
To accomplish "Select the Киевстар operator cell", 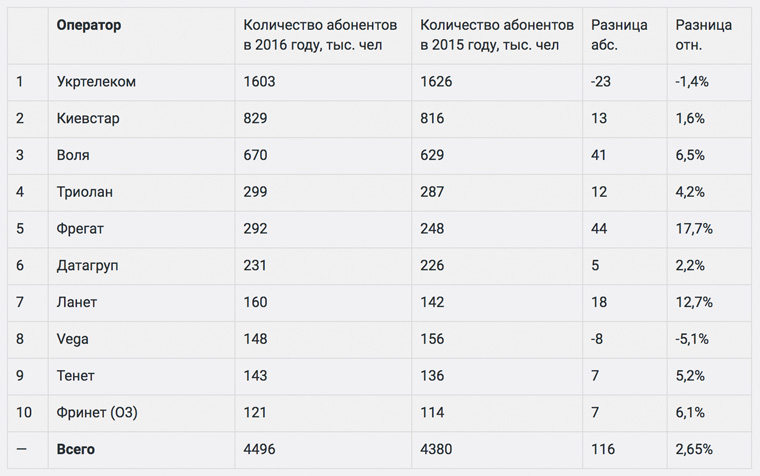I will [x=88, y=118].
